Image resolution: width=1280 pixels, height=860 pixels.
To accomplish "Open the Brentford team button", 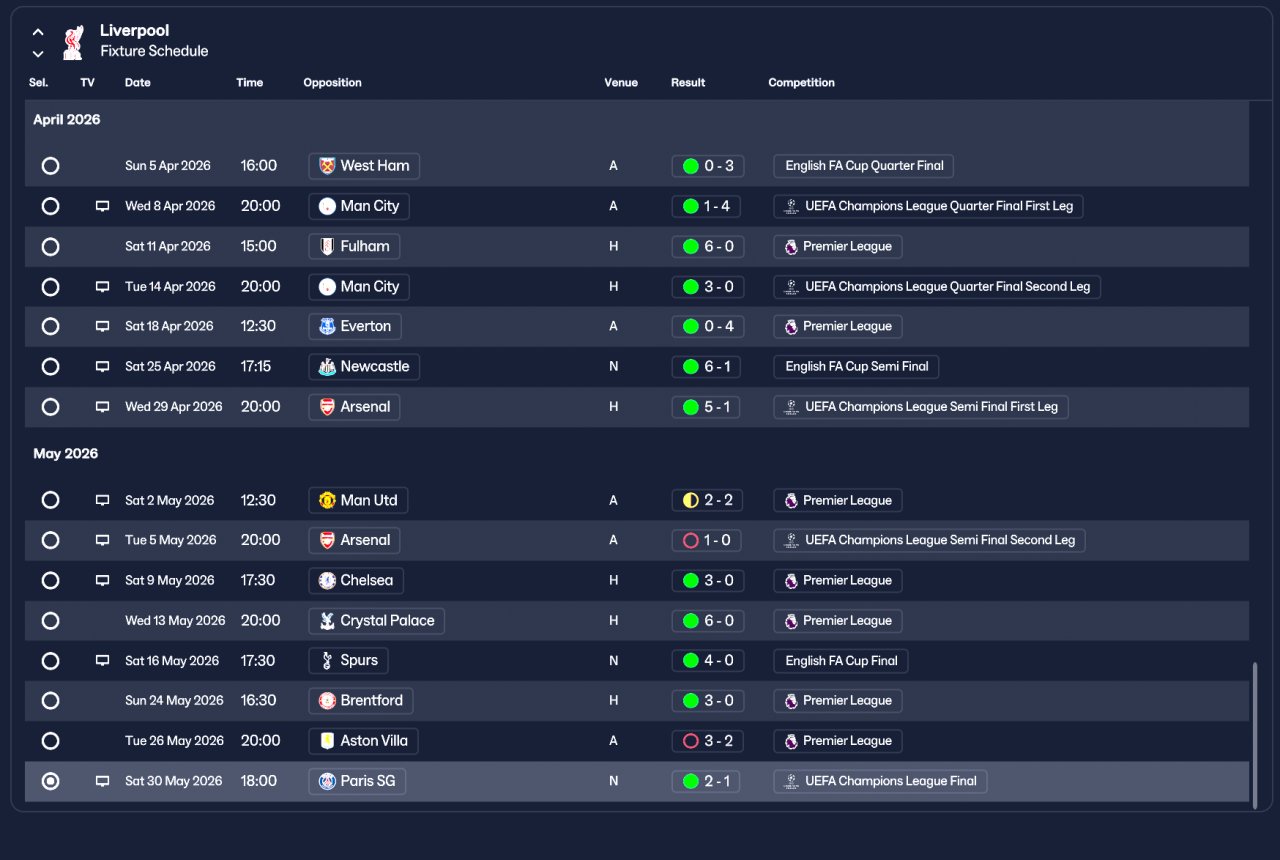I will 361,701.
